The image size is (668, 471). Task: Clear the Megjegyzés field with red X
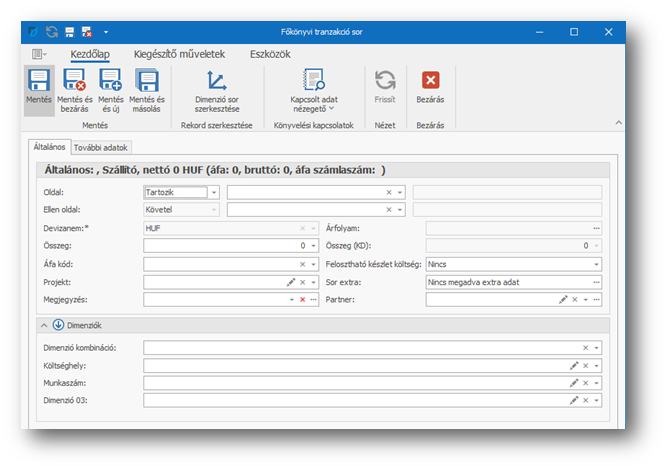tap(302, 299)
